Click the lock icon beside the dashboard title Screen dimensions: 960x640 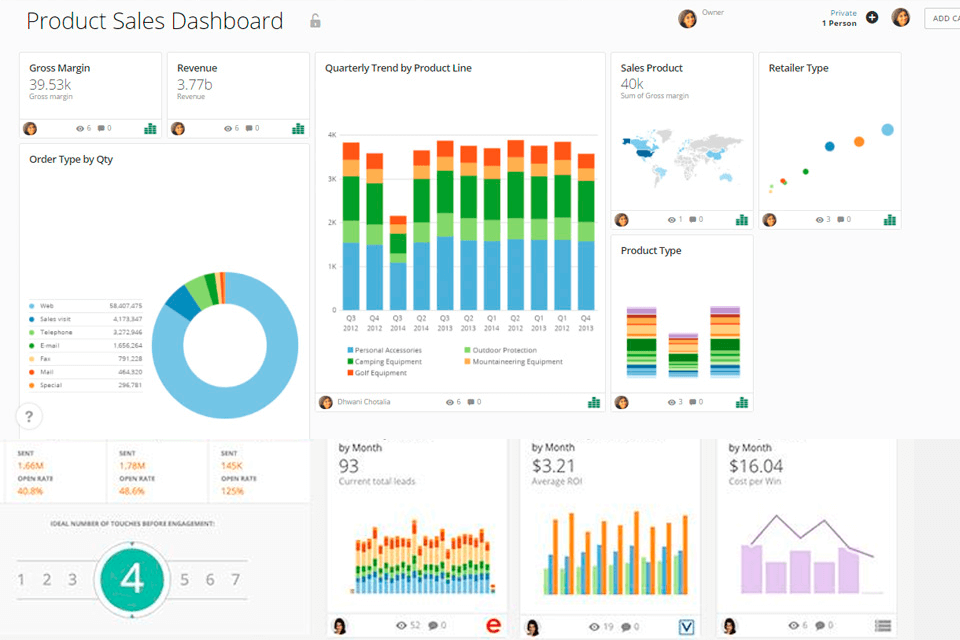315,20
